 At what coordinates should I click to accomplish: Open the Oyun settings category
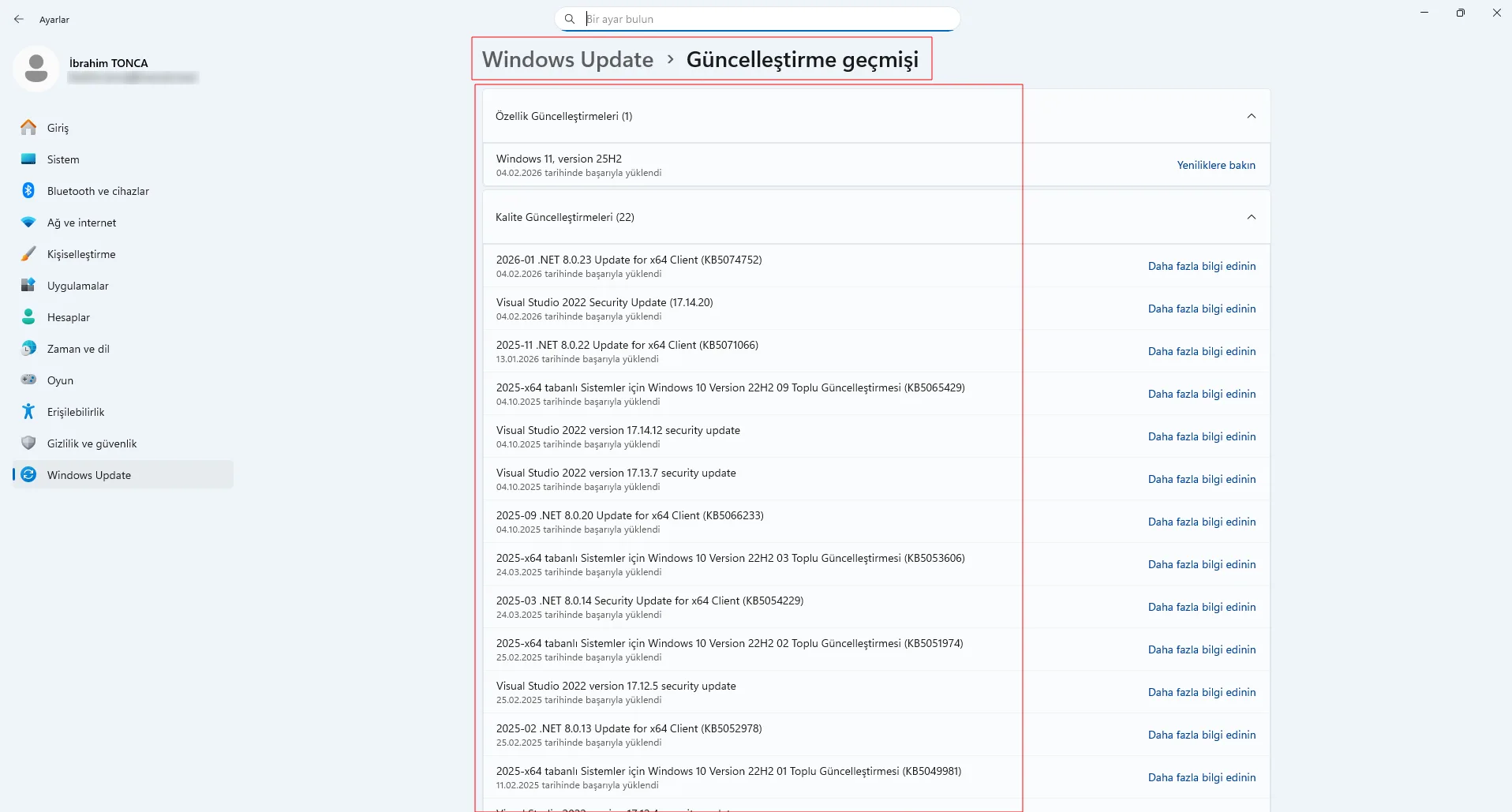coord(60,380)
